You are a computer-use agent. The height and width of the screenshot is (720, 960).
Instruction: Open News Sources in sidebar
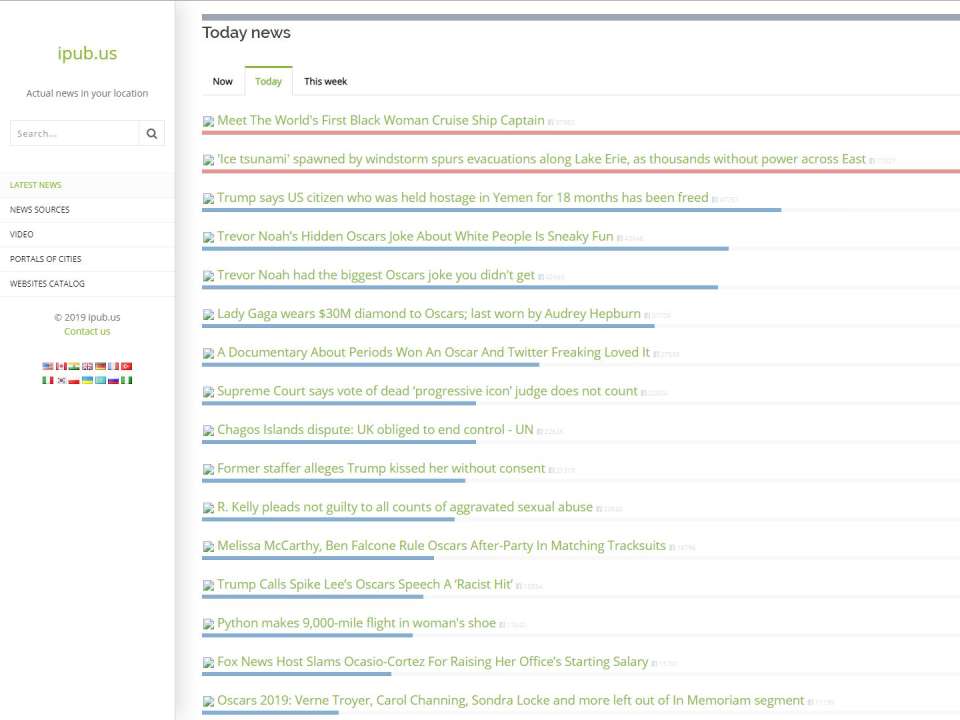pyautogui.click(x=40, y=210)
